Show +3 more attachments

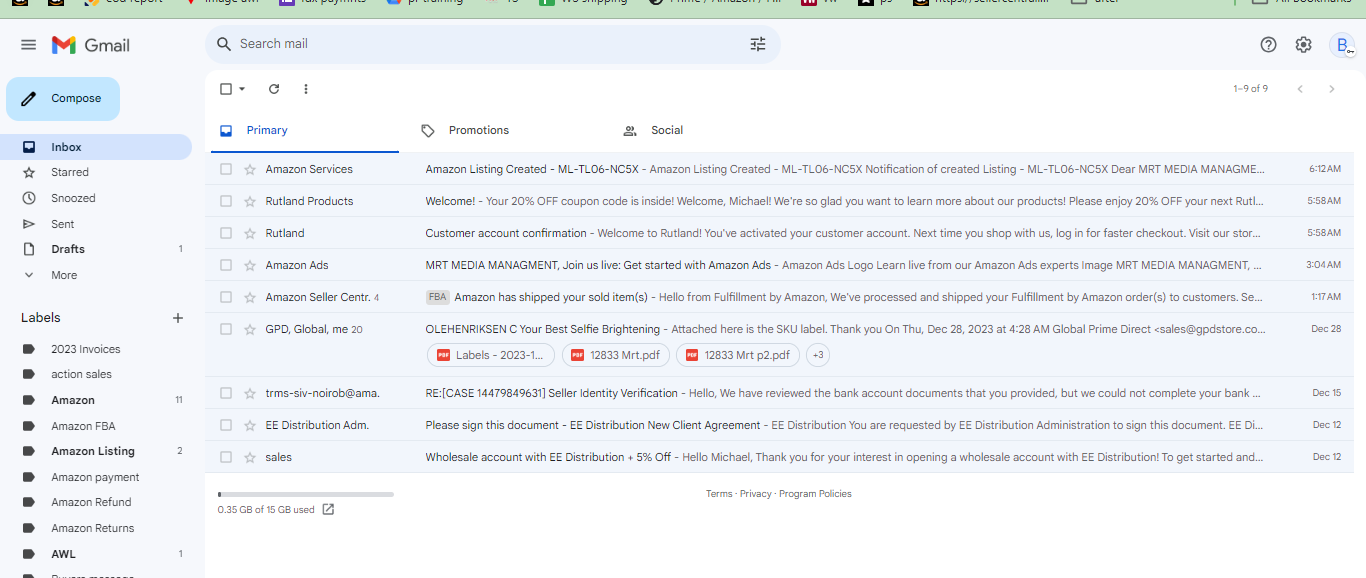pyautogui.click(x=817, y=355)
